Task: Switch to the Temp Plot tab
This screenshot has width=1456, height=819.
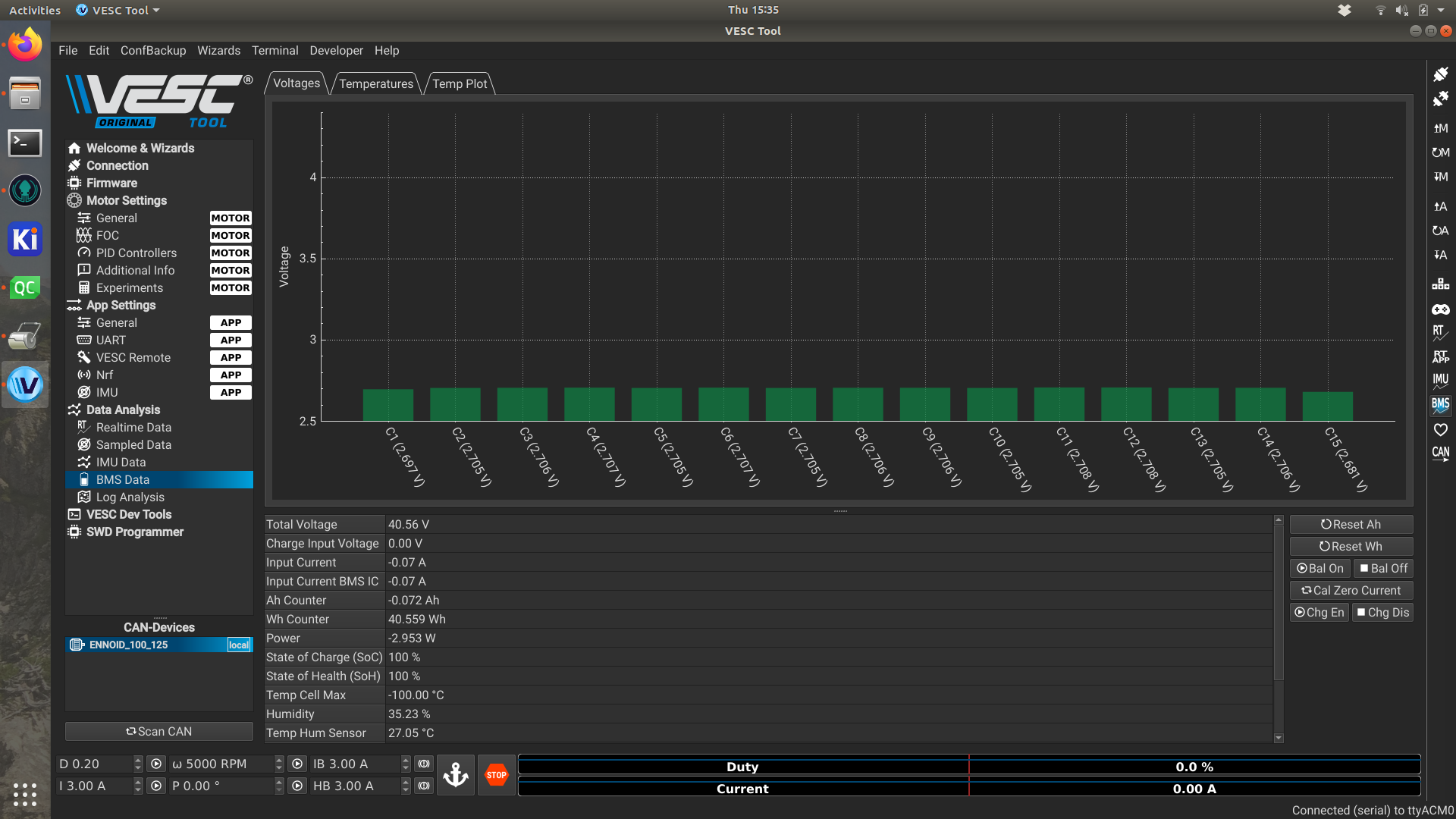Action: tap(460, 83)
